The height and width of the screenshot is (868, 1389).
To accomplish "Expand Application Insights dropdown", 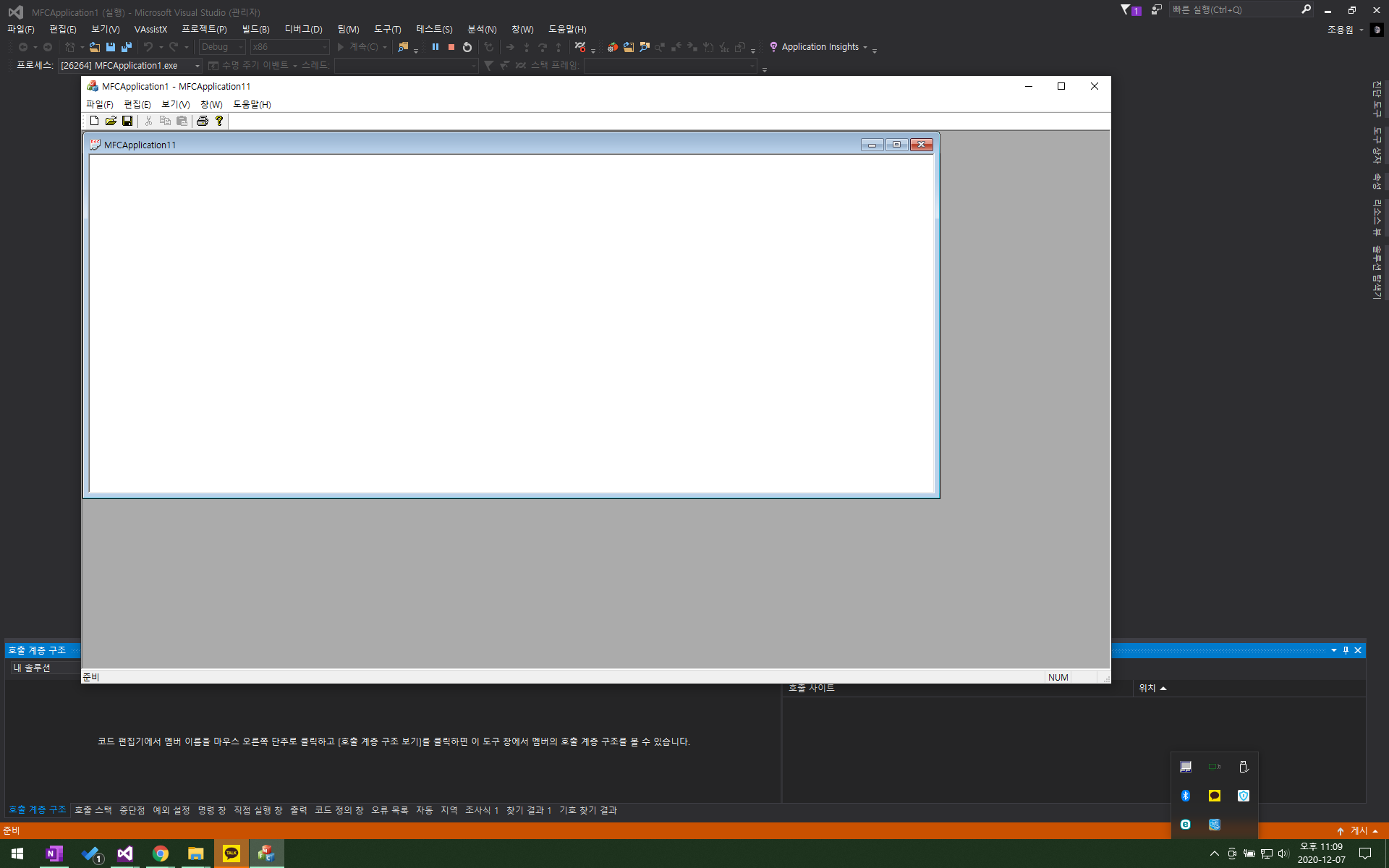I will tap(865, 47).
